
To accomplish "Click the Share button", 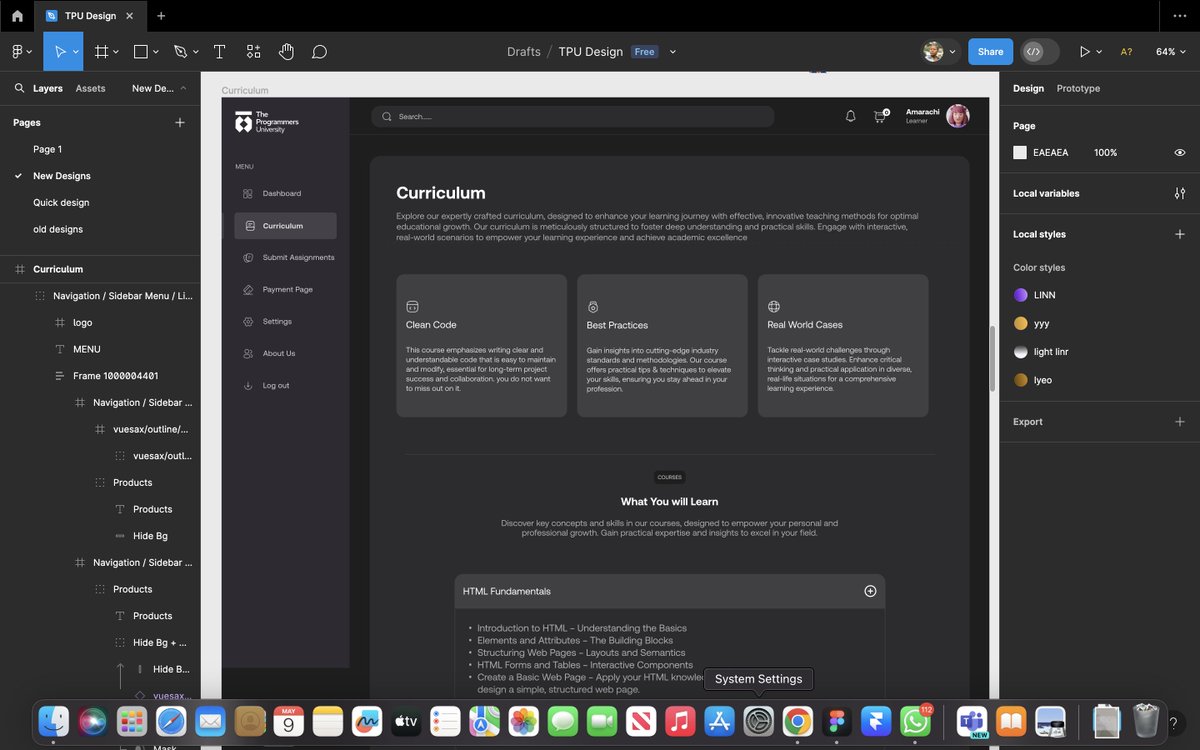I will 990,51.
